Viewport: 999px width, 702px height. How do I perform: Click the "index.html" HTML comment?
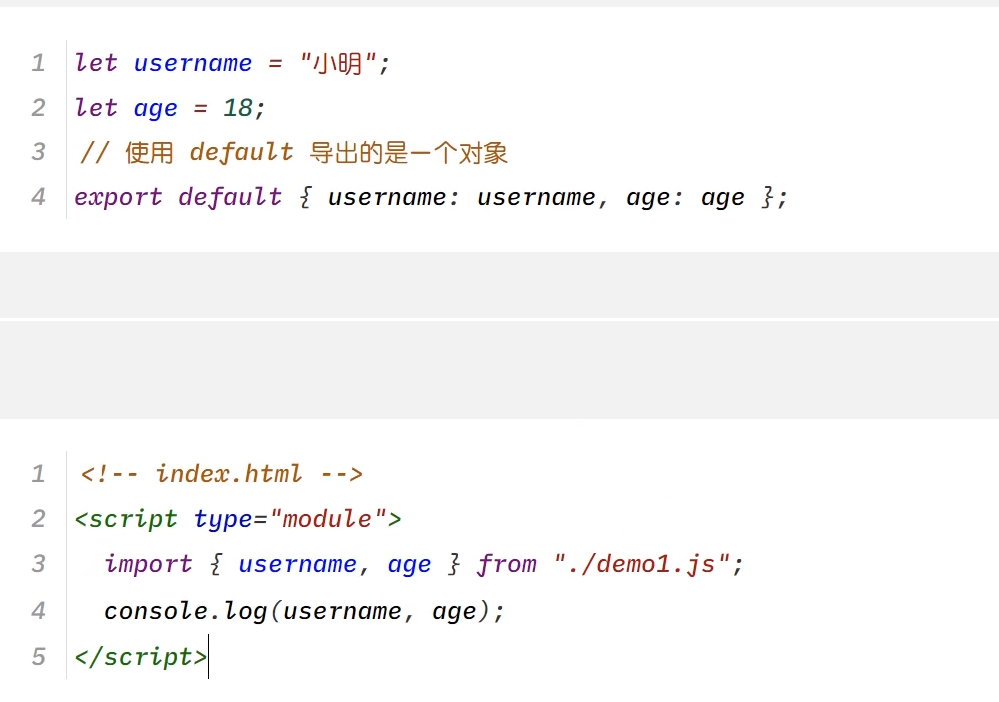[x=222, y=473]
